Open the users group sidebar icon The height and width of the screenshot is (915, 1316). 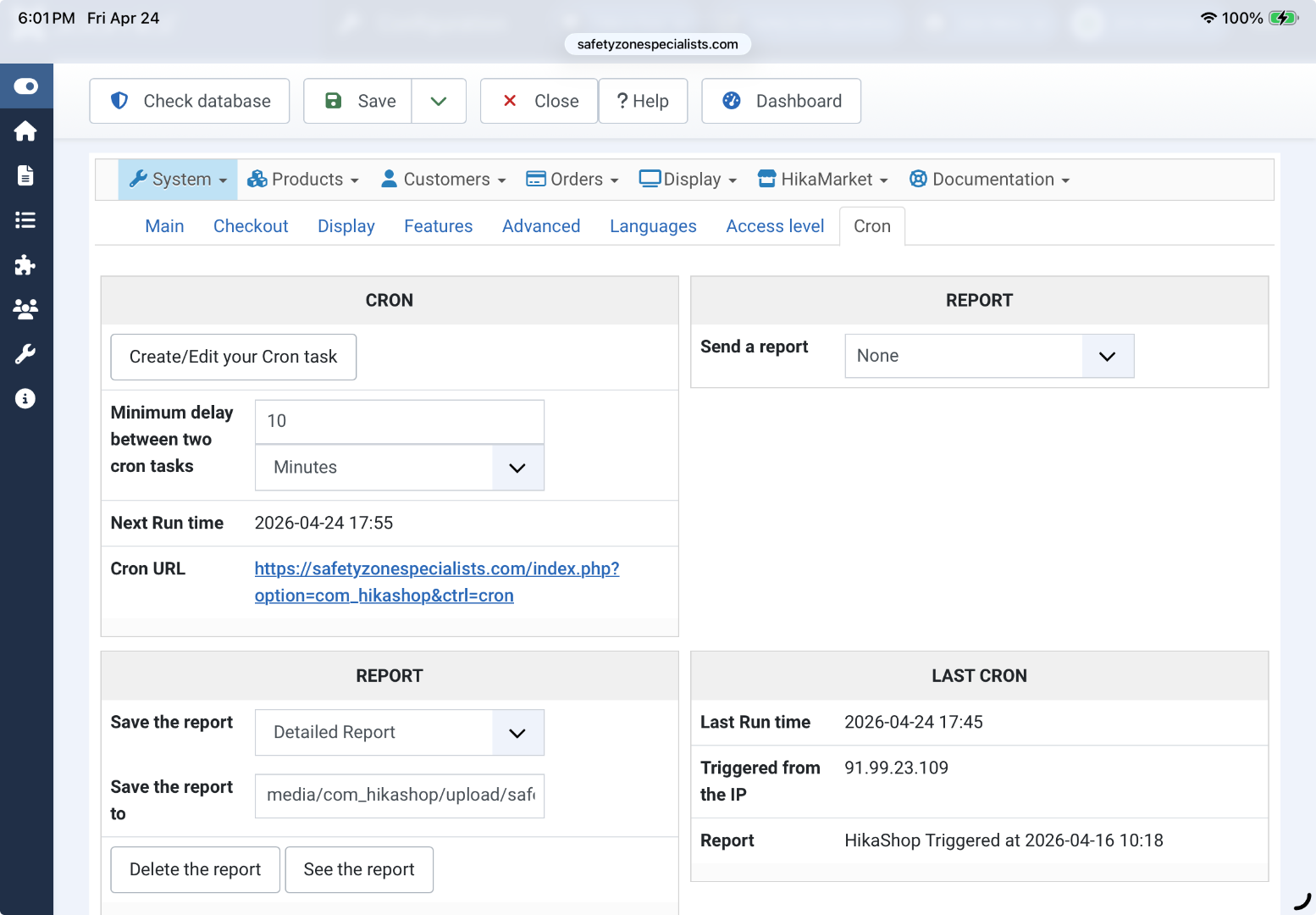[x=25, y=309]
